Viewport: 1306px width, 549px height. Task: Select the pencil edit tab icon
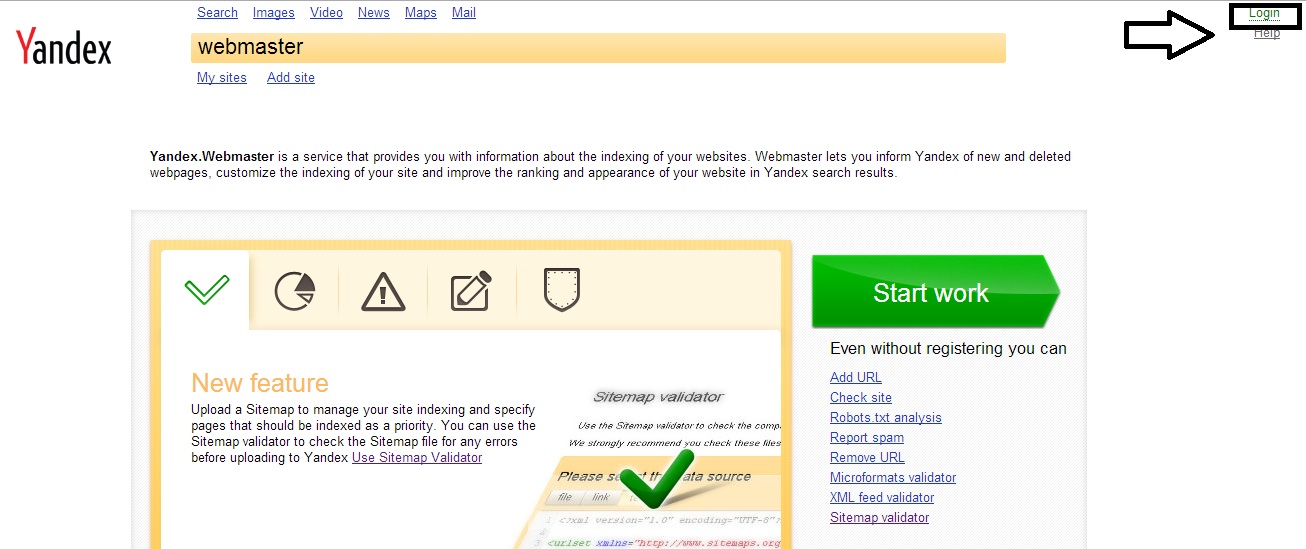pos(471,290)
